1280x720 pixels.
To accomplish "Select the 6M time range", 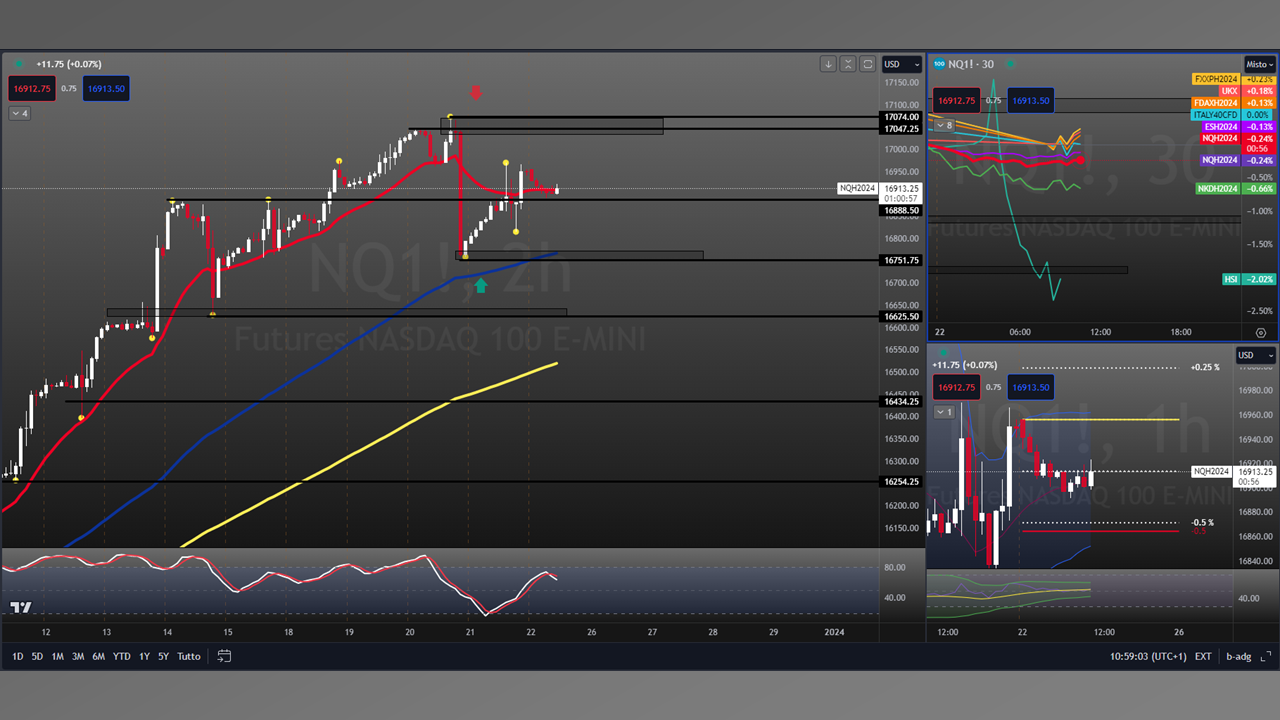I will pos(98,656).
